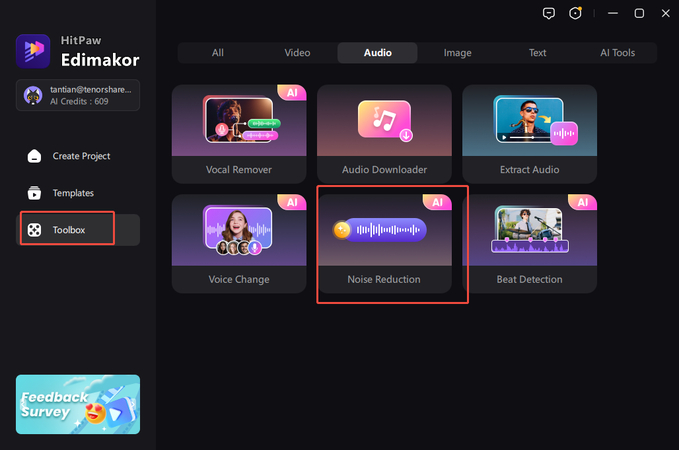Screen dimensions: 679x450
Task: Click the 'Audio Downloader' label
Action: tap(385, 170)
